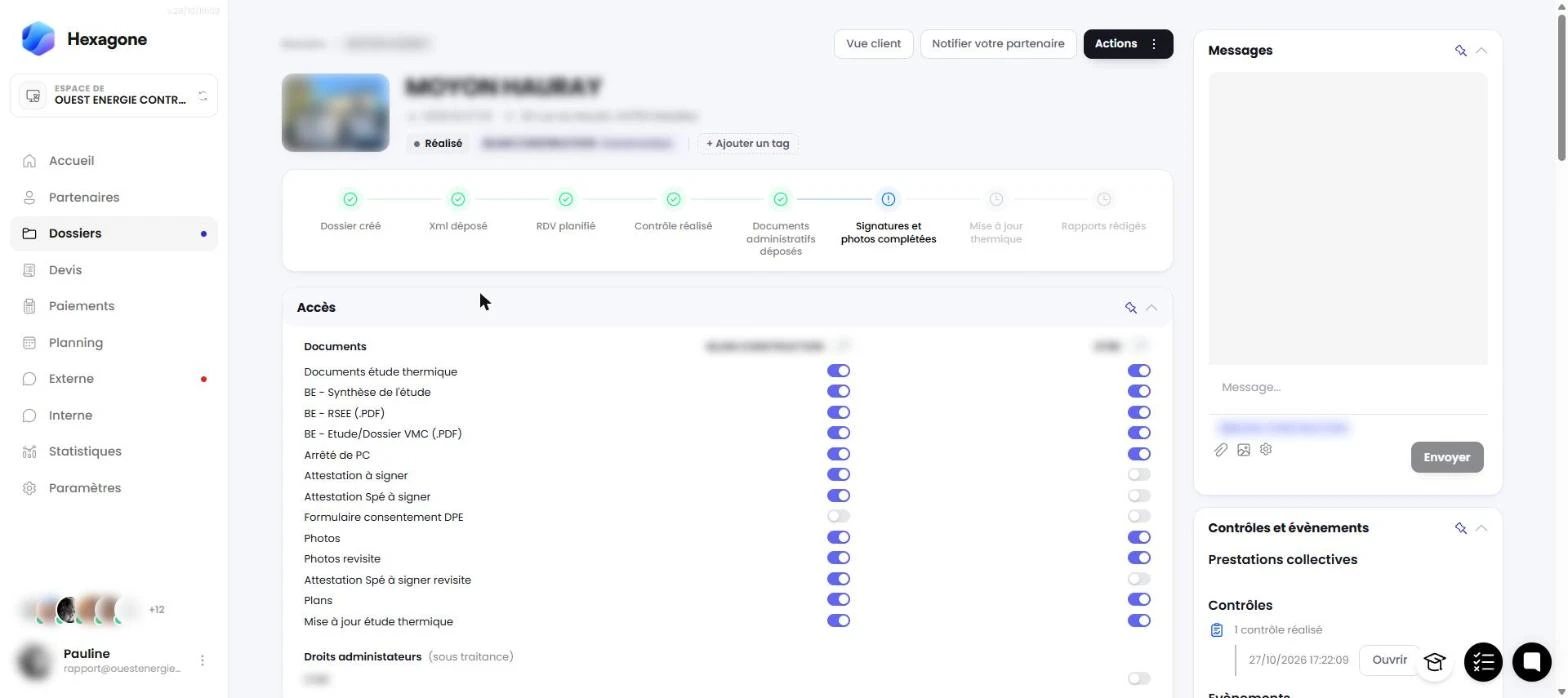Disable left-hand toggle for Documents étude thermique
Image resolution: width=1568 pixels, height=698 pixels.
click(838, 371)
